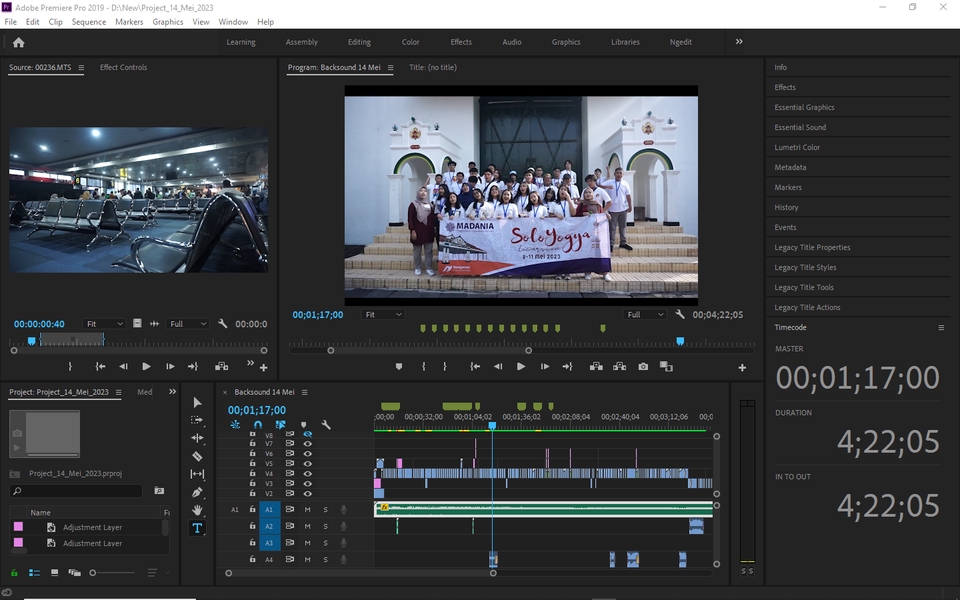
Task: Select the Pen tool
Action: click(x=197, y=492)
